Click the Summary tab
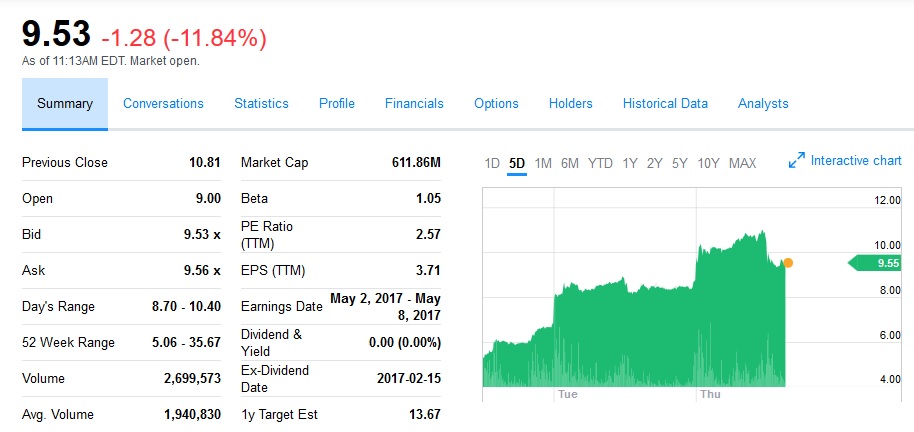Image resolution: width=914 pixels, height=432 pixels. 65,104
